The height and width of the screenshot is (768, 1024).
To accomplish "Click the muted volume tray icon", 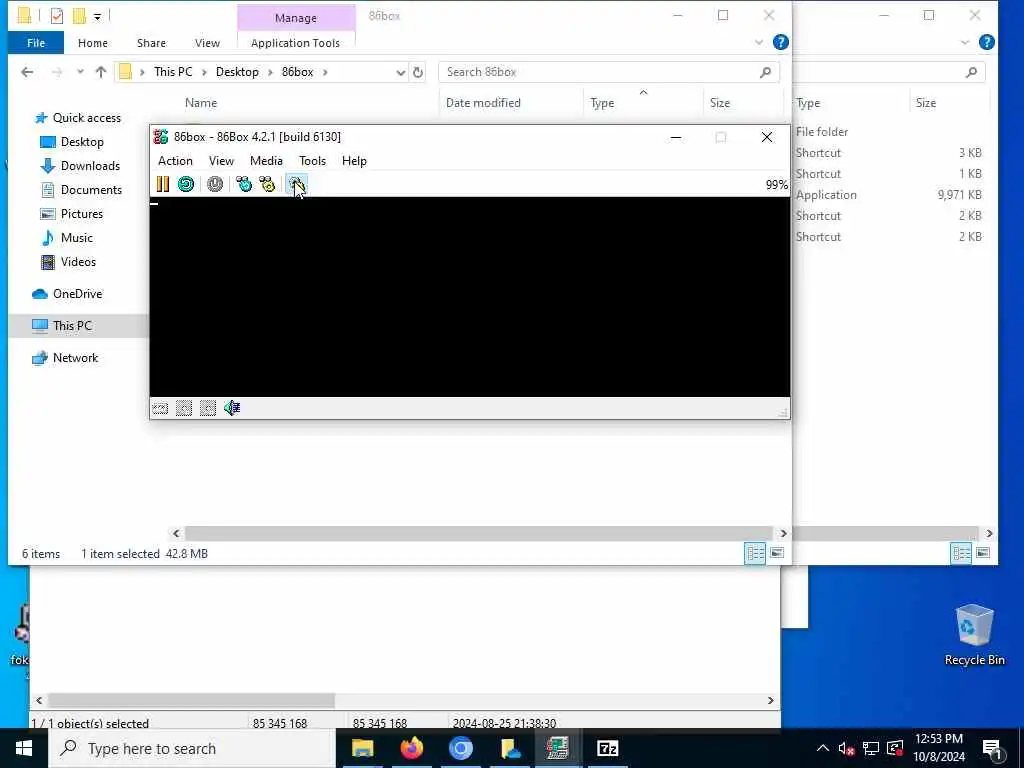I will pos(846,748).
